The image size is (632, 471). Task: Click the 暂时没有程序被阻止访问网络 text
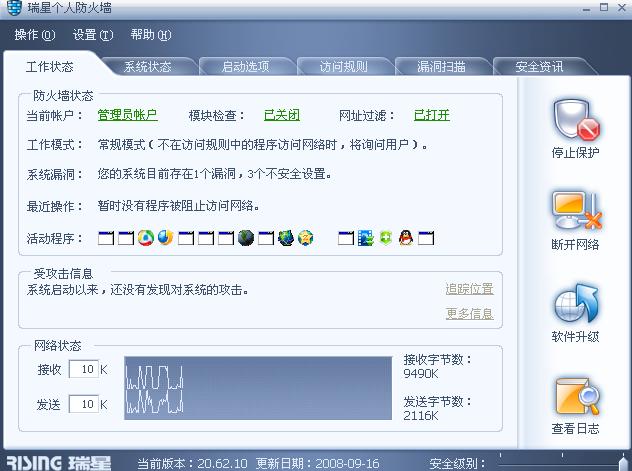click(x=179, y=206)
